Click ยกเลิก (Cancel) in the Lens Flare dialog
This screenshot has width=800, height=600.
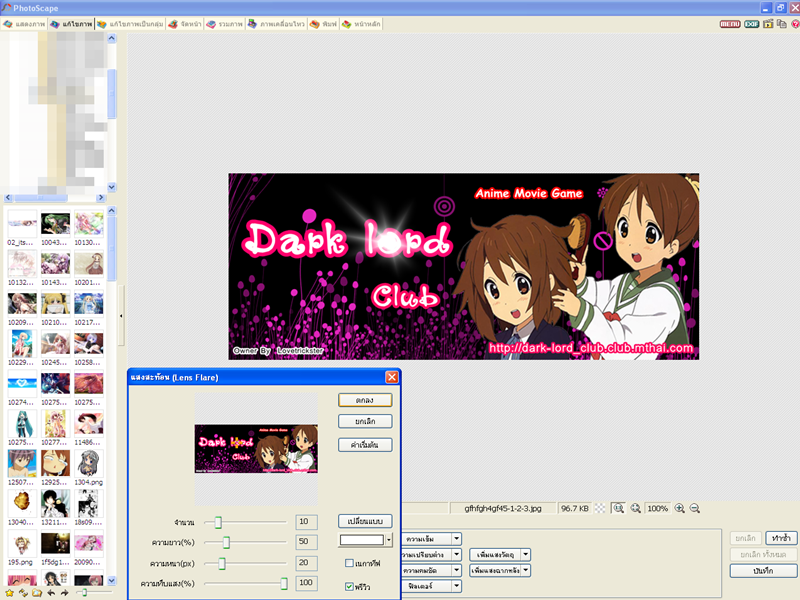pos(365,421)
